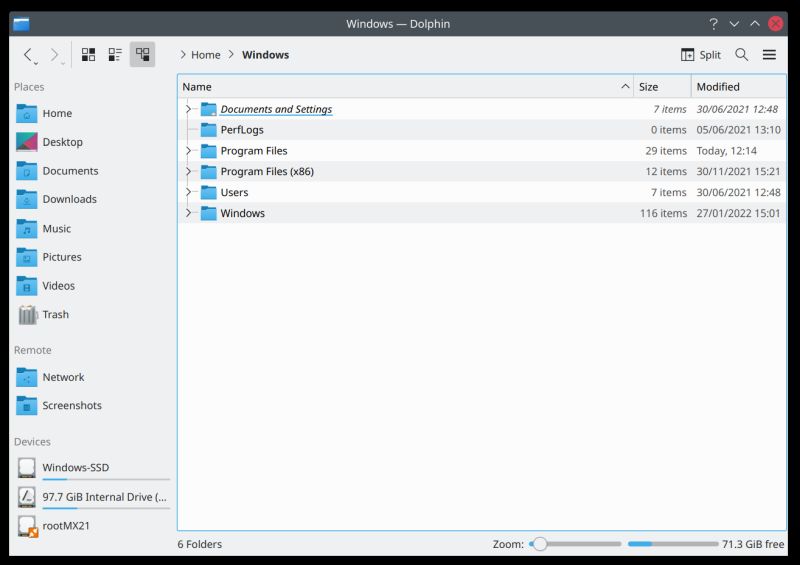The height and width of the screenshot is (565, 800).
Task: Sort by the Name column header
Action: click(x=400, y=87)
